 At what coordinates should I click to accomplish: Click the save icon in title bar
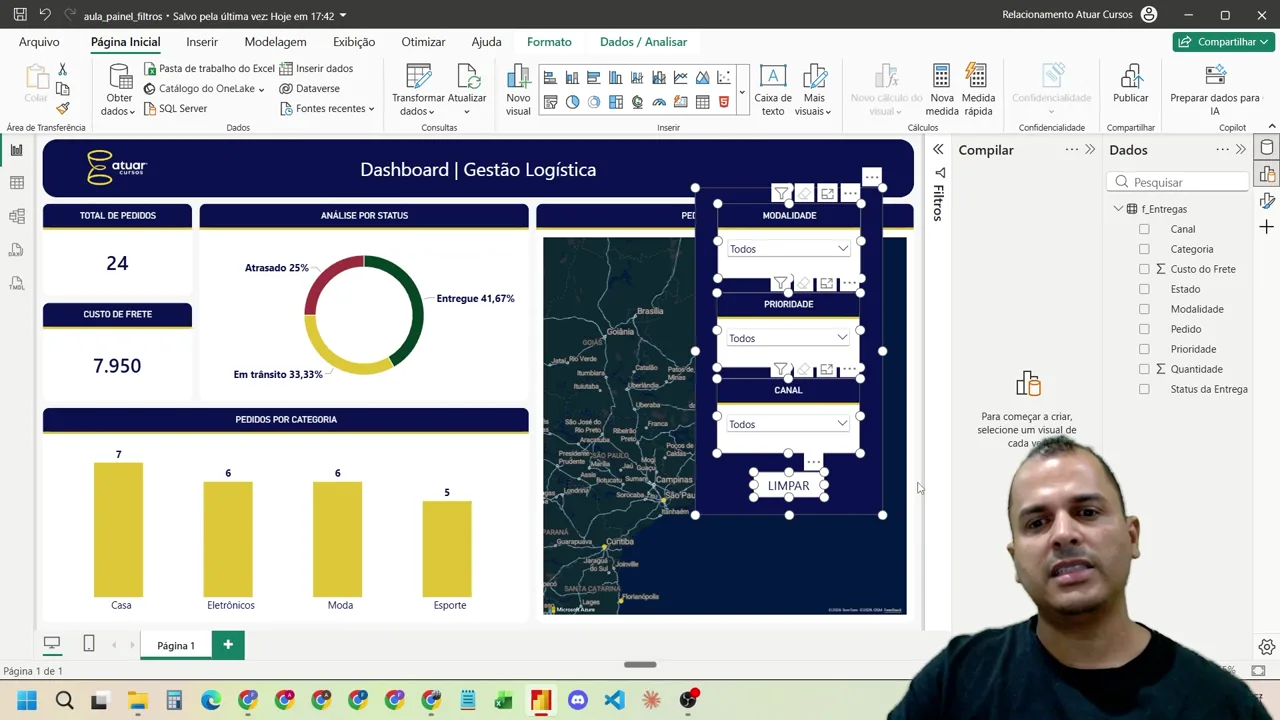click(20, 15)
